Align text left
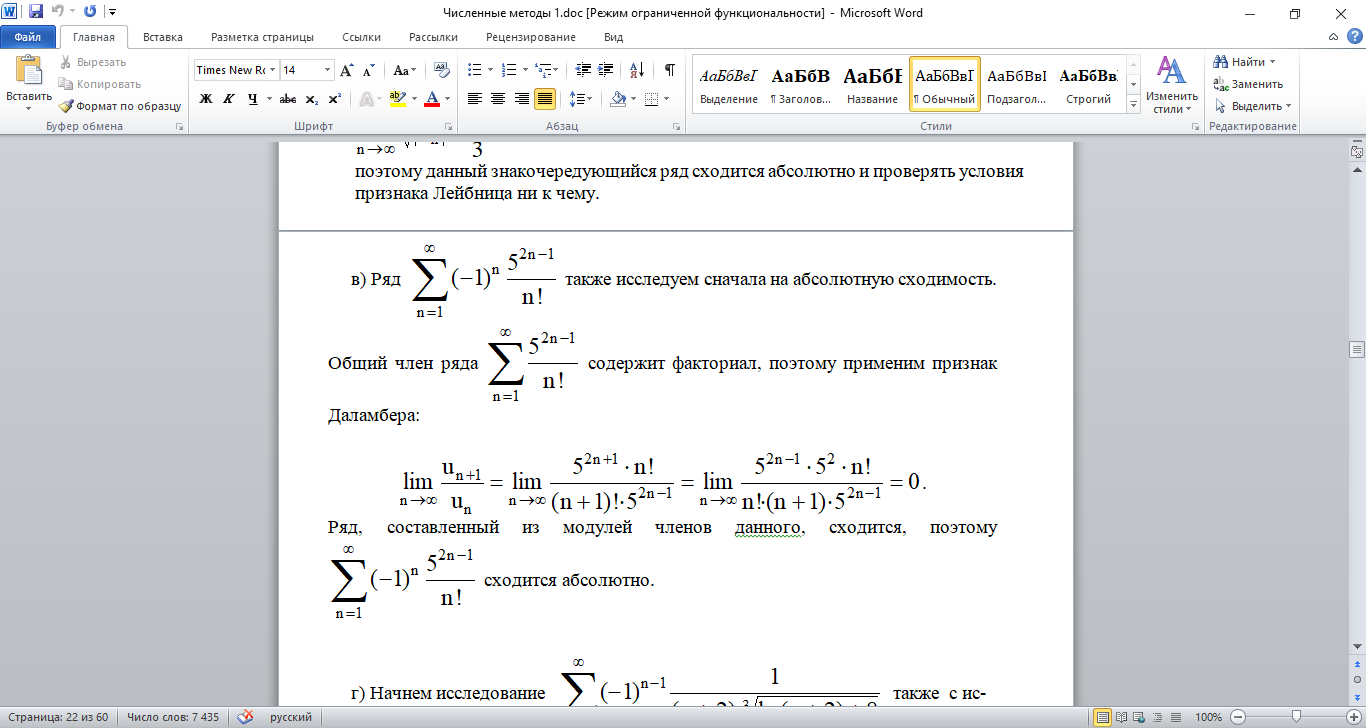The image size is (1366, 728). [x=475, y=99]
